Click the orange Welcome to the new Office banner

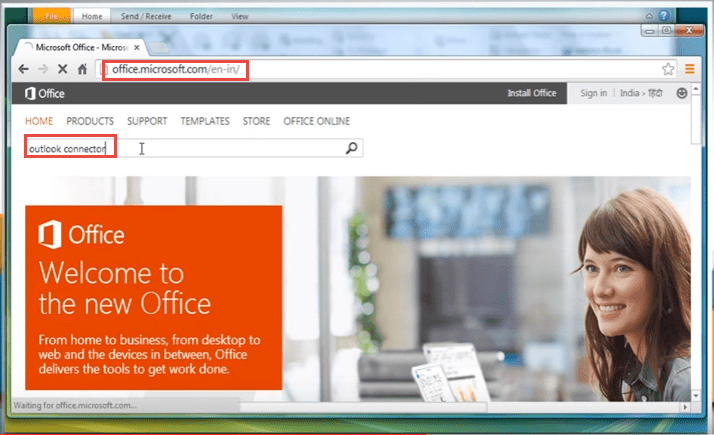point(153,297)
